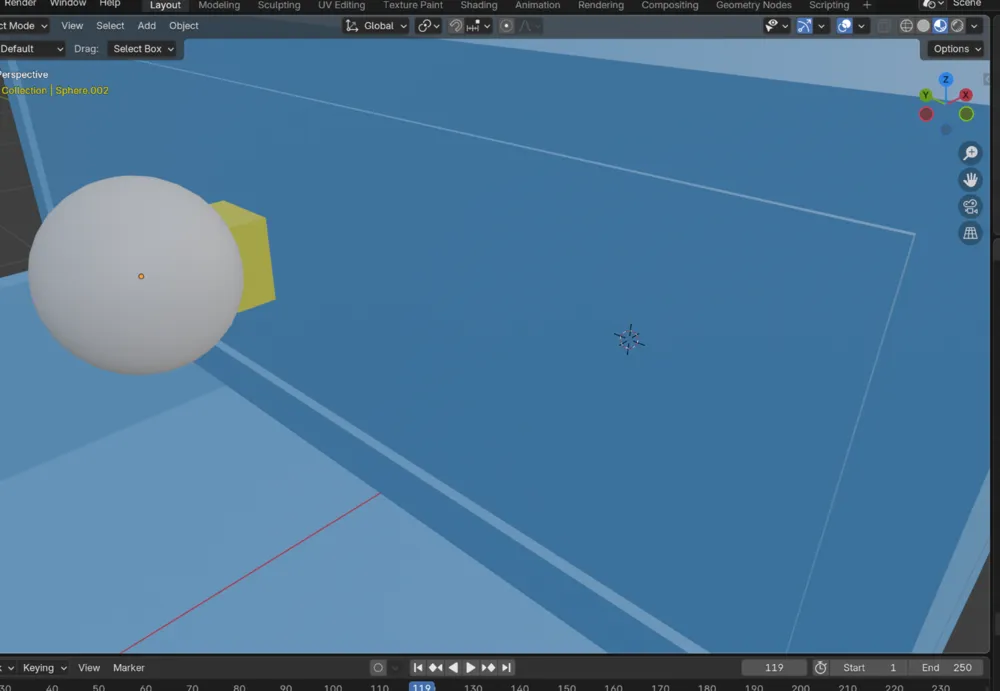Image resolution: width=1000 pixels, height=691 pixels.
Task: Select wireframe viewport shading mode
Action: coord(906,26)
